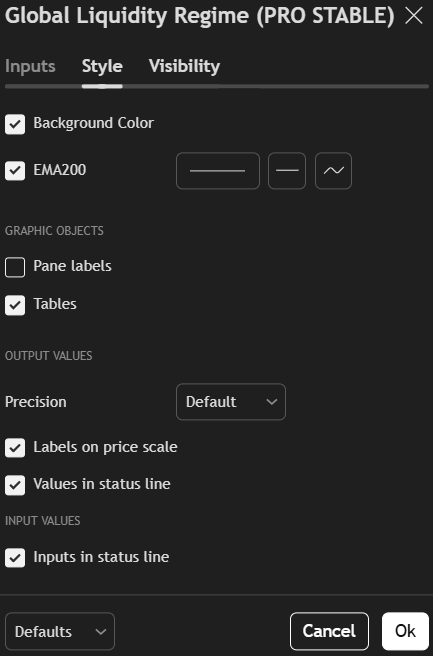Select the Style tab

[x=102, y=66]
